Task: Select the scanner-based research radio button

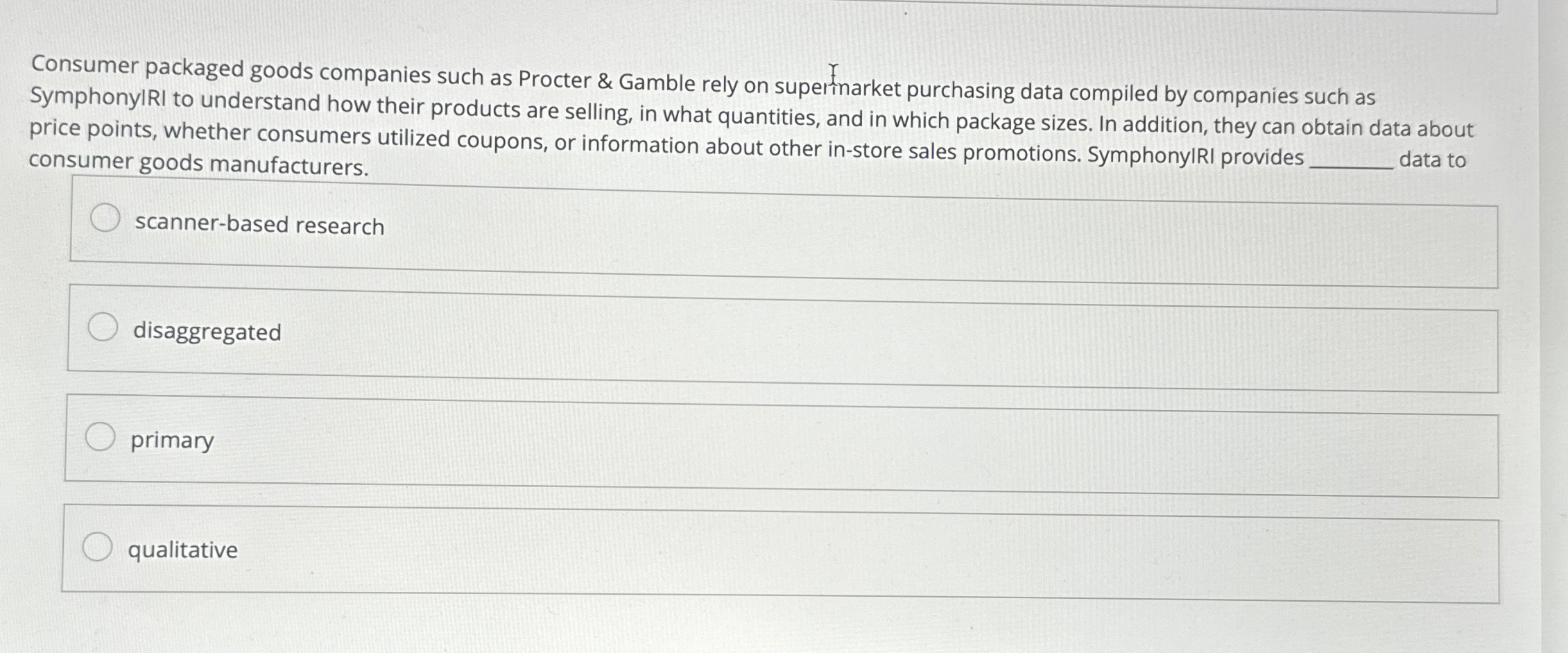Action: click(104, 218)
